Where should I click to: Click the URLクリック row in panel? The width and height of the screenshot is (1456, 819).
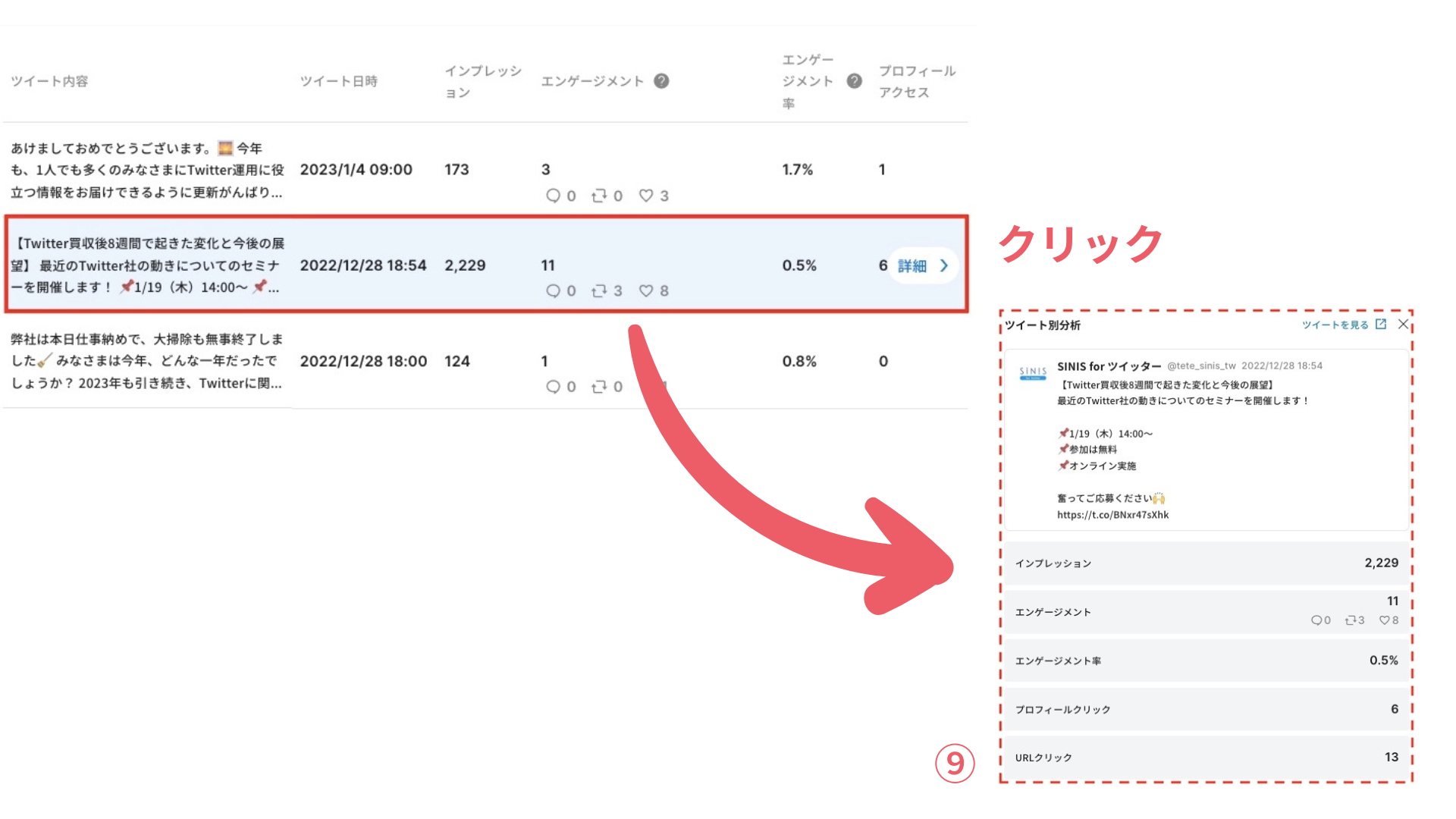click(x=1207, y=758)
